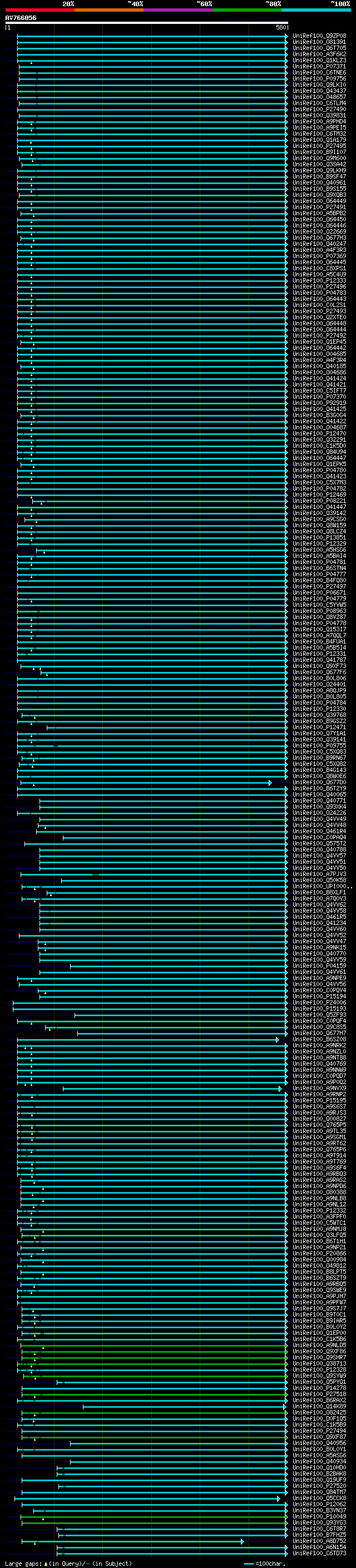This screenshot has height=1568, width=356.
Task: Choose hit UniRef100_C6TNE6
Action: pos(319,72)
